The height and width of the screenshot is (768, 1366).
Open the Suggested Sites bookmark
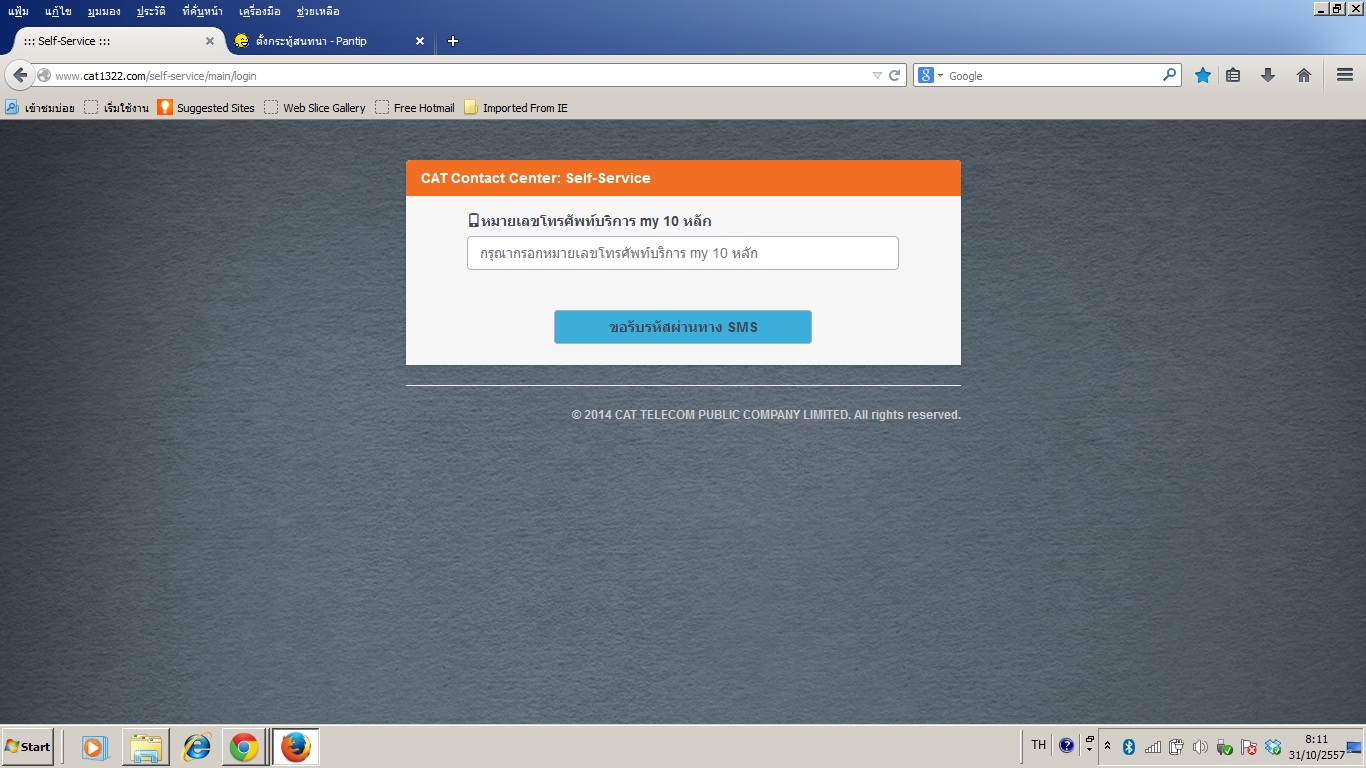[x=206, y=107]
